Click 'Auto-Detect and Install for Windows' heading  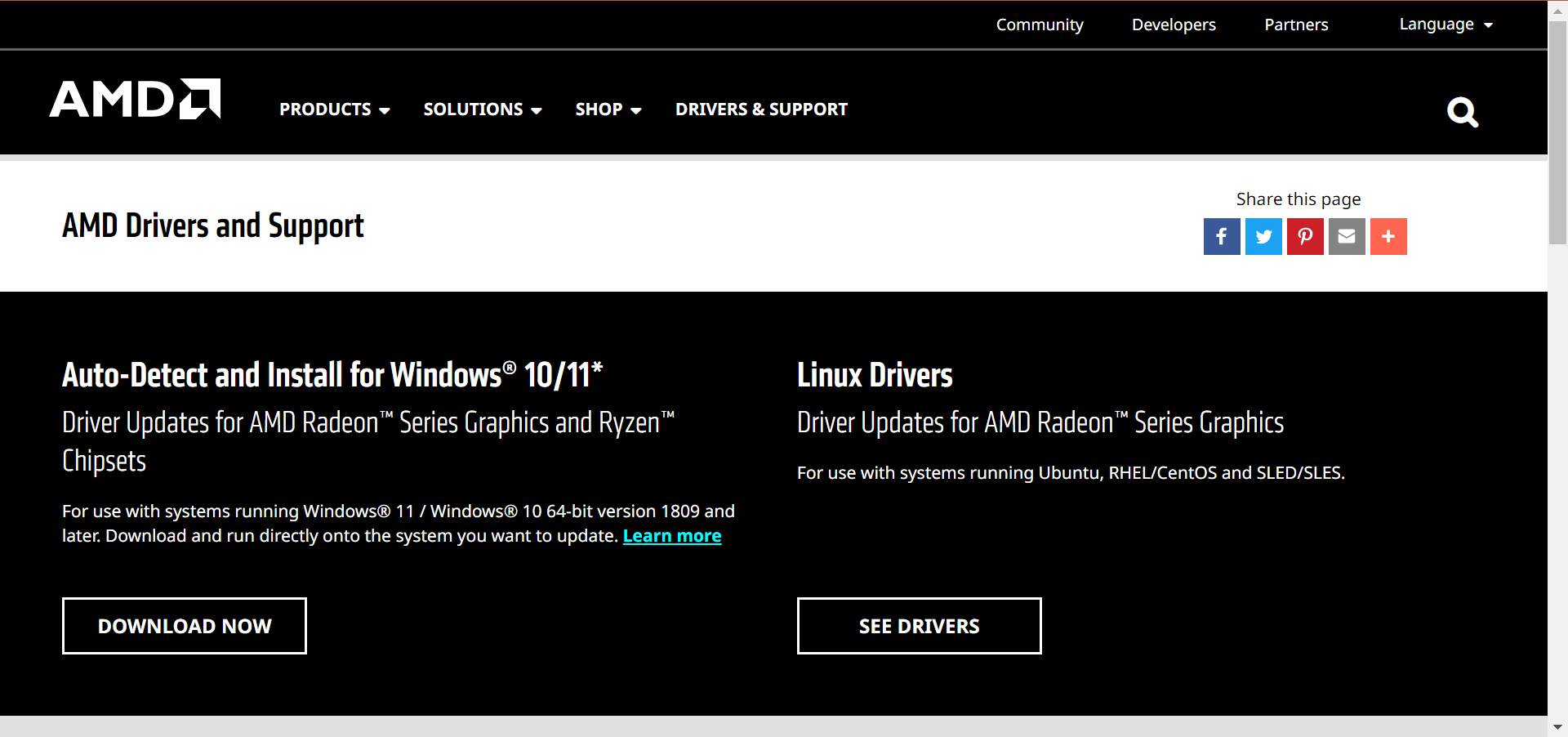pos(332,375)
